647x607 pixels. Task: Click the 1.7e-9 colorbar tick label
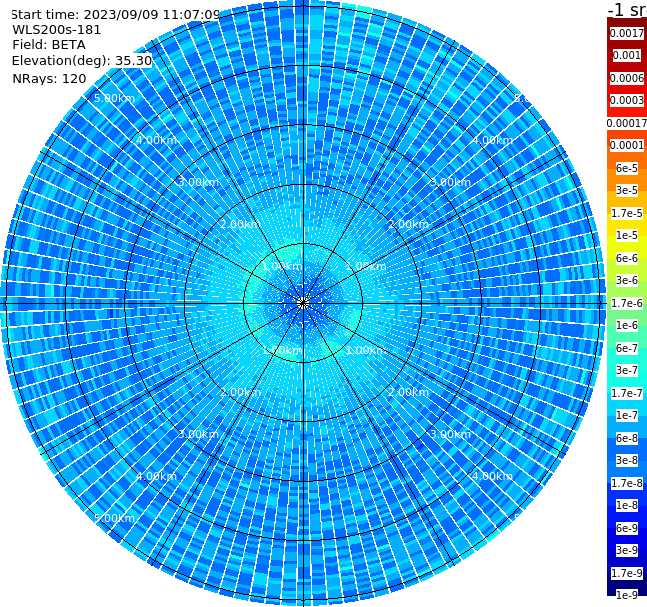[x=627, y=573]
